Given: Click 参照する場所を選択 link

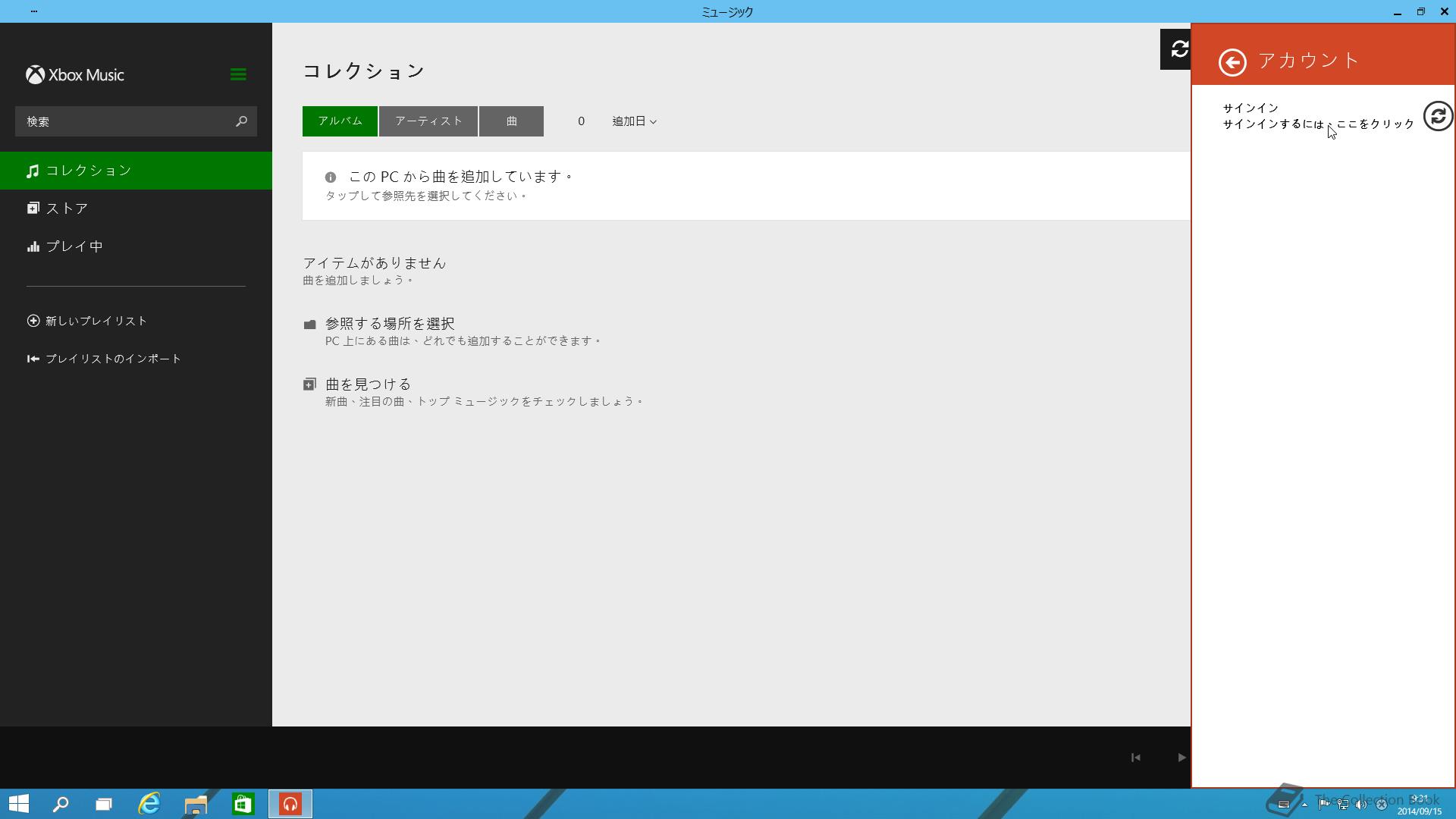Looking at the screenshot, I should click(390, 324).
